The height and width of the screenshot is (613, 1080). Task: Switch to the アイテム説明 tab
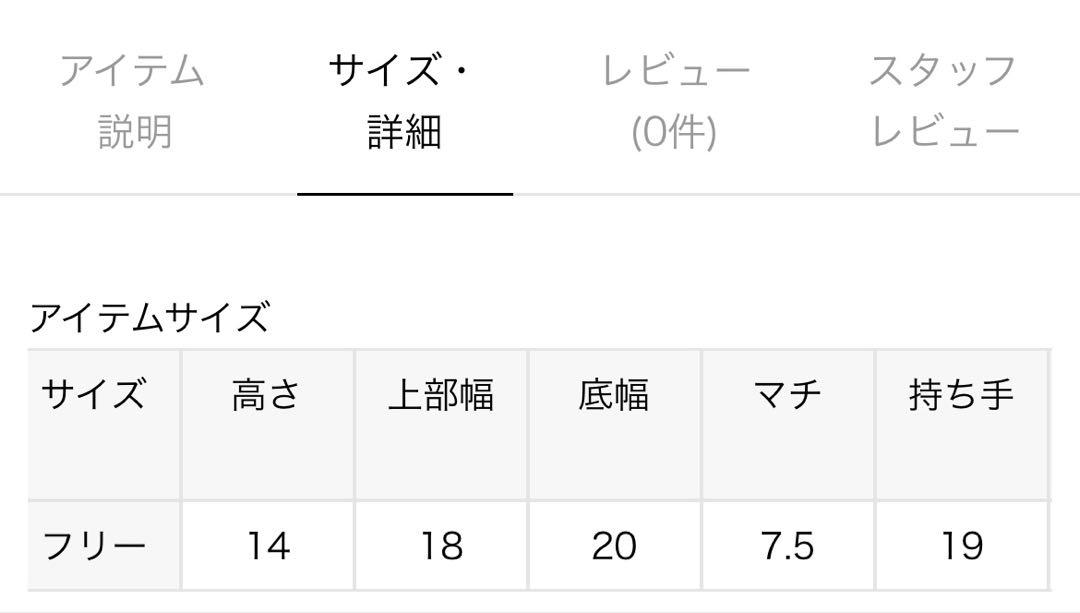[x=133, y=101]
